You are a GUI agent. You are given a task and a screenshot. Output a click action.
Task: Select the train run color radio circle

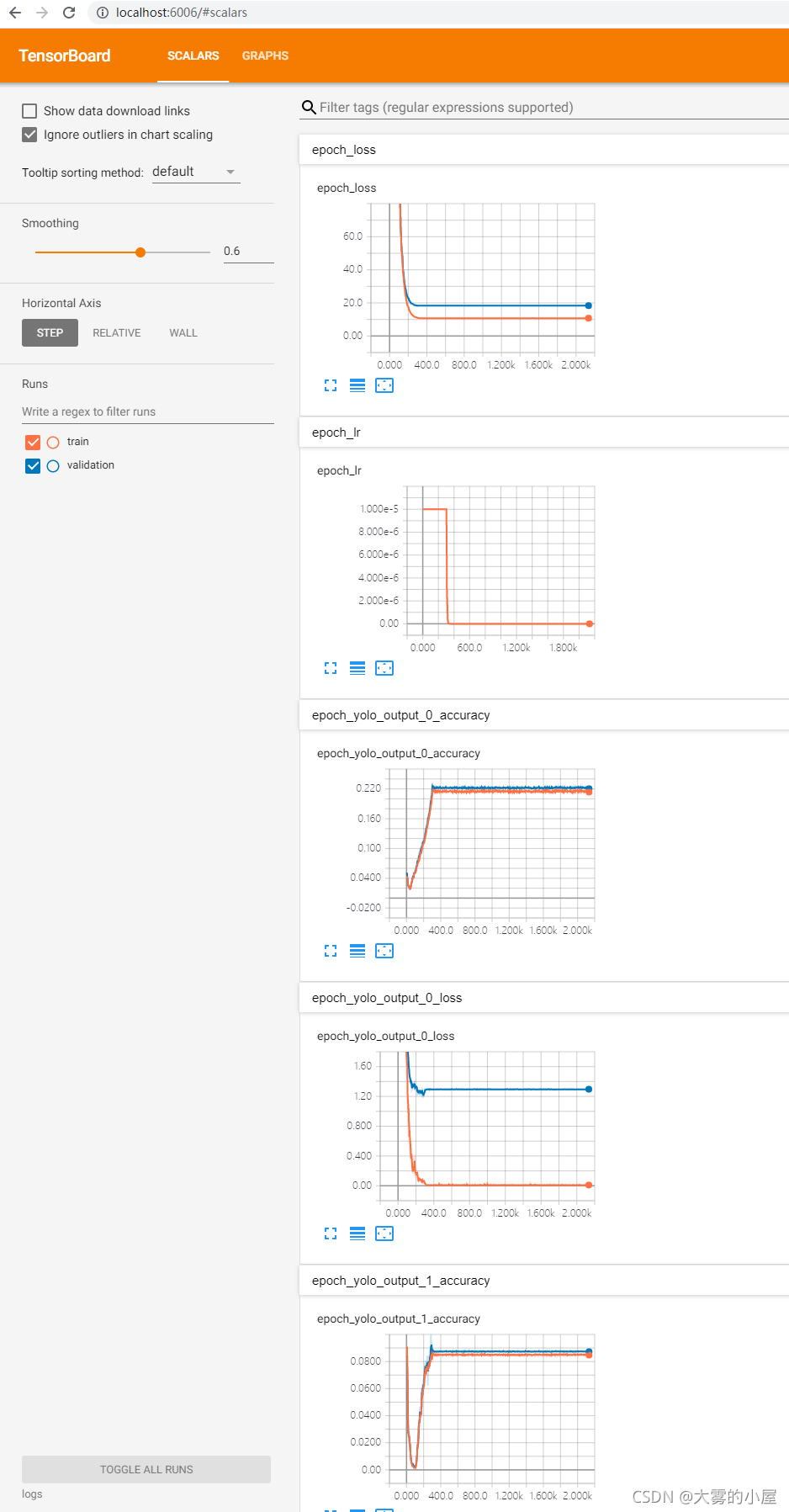[x=53, y=442]
